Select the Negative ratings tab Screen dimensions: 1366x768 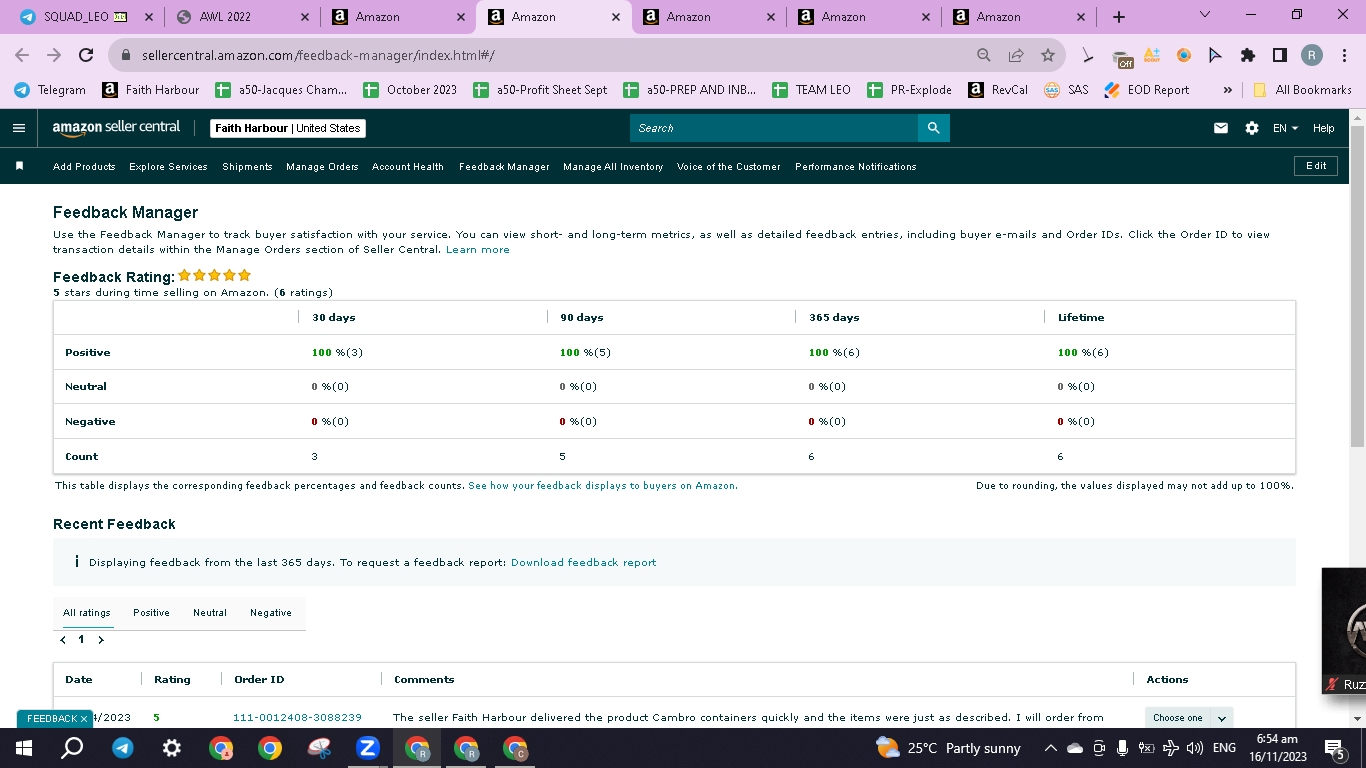pyautogui.click(x=271, y=613)
